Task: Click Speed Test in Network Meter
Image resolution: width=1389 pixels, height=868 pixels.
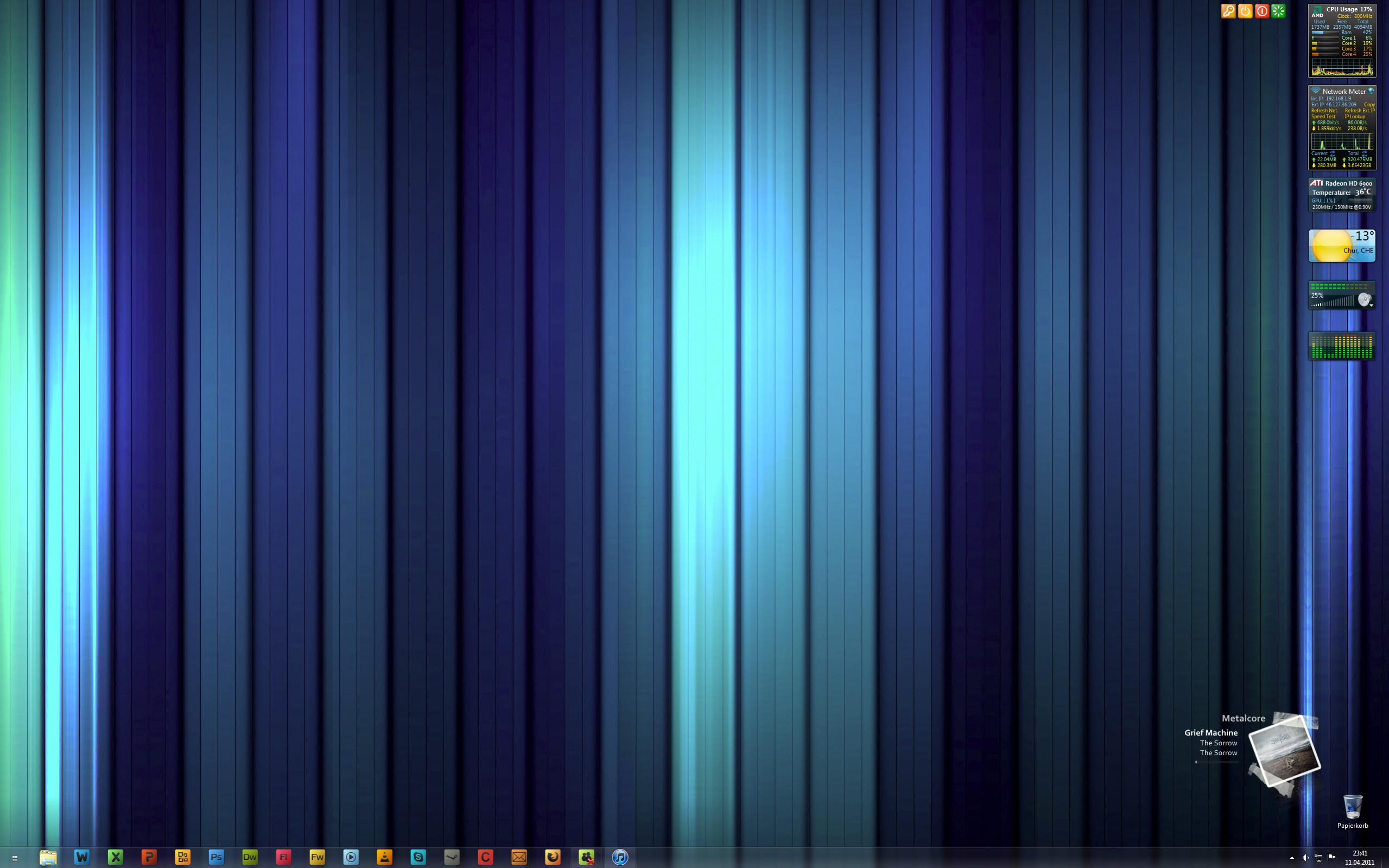Action: tap(1323, 117)
